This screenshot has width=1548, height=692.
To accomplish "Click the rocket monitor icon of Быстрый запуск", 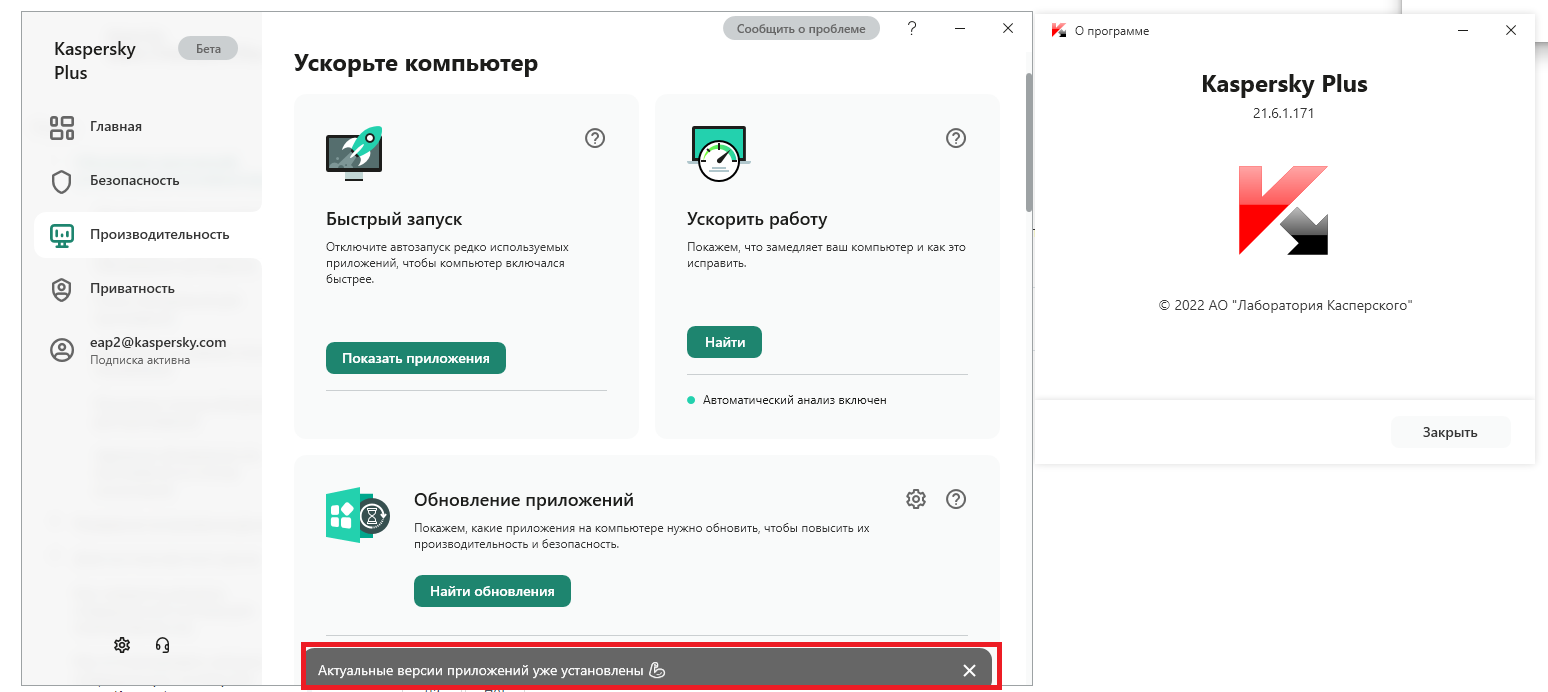I will (354, 153).
